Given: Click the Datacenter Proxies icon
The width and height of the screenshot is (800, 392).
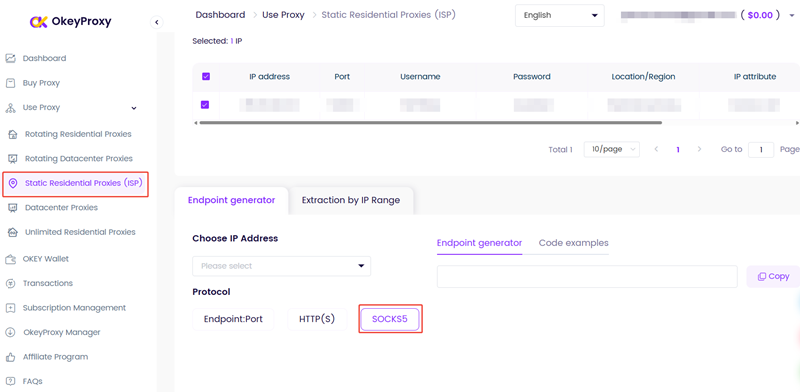Looking at the screenshot, I should coord(13,208).
